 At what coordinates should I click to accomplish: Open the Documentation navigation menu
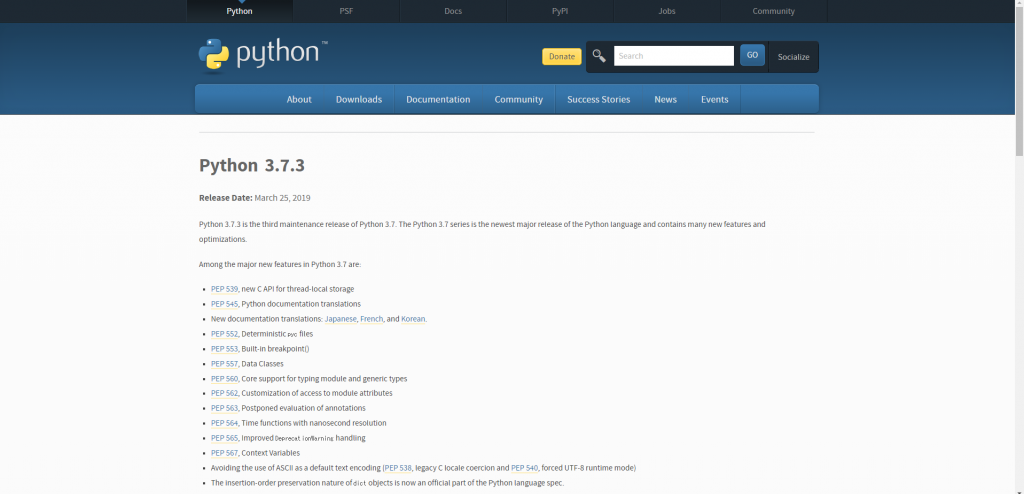click(x=438, y=99)
